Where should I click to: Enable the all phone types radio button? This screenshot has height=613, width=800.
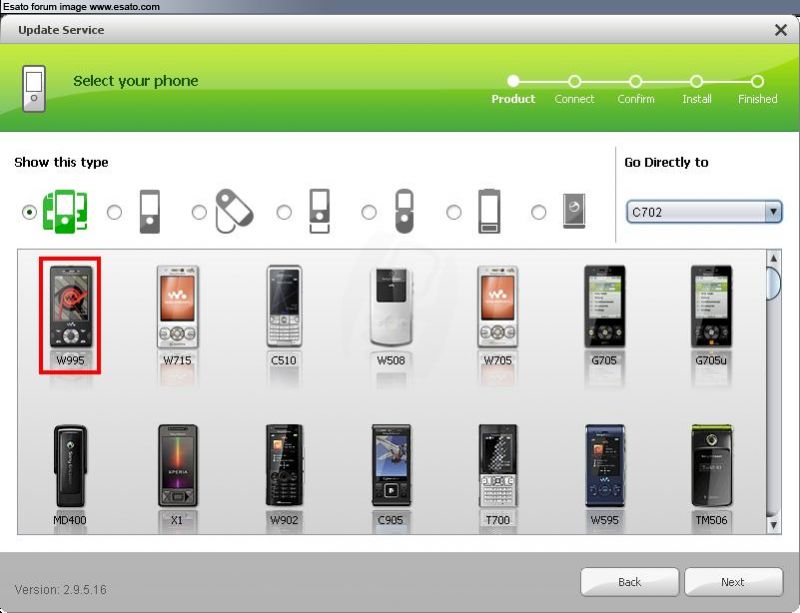pos(30,212)
